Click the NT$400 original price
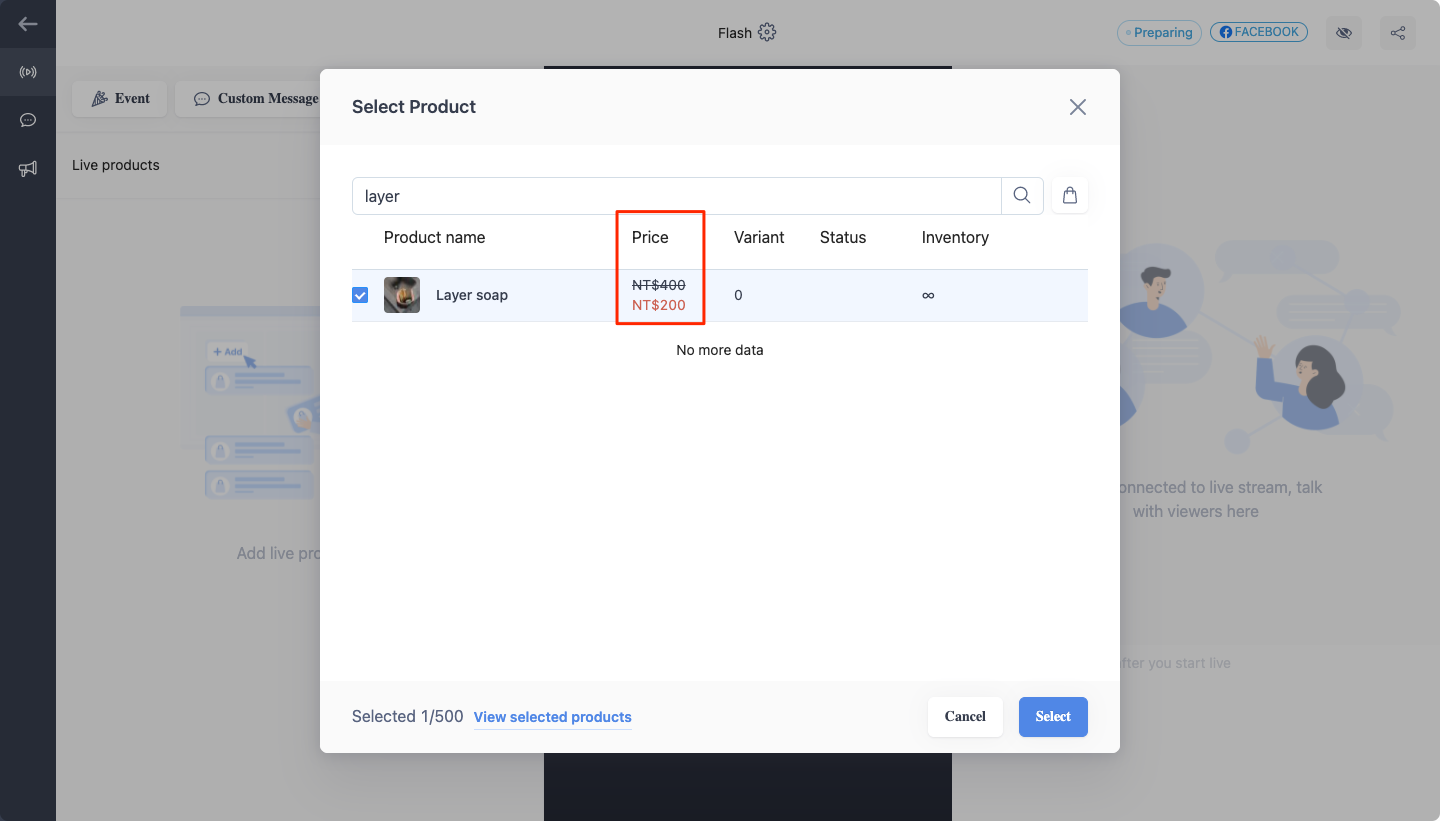Screen dimensions: 1440x821 click(x=659, y=285)
